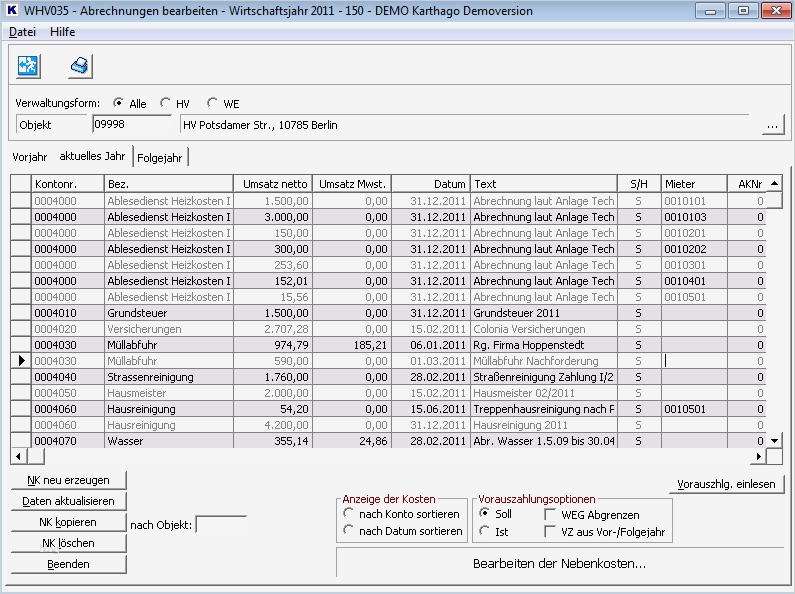Click the table scroll-up arrow
The width and height of the screenshot is (795, 594).
773,183
